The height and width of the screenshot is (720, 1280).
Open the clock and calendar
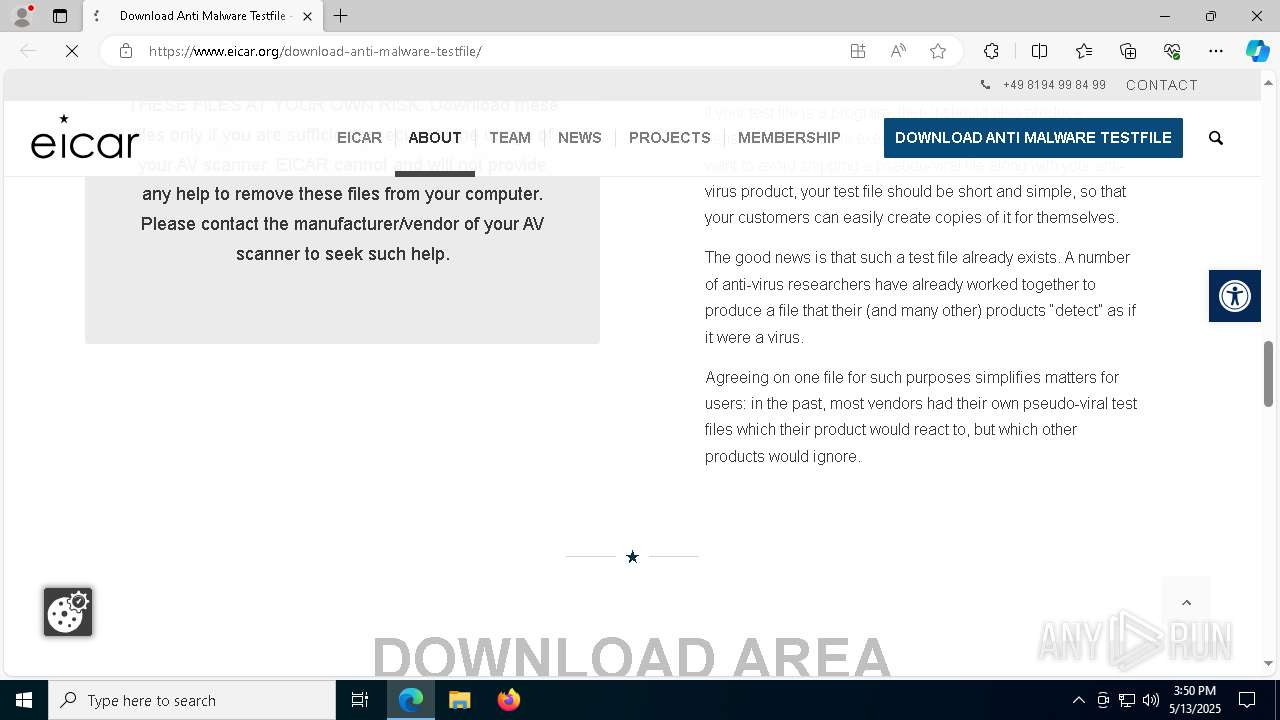coord(1195,700)
